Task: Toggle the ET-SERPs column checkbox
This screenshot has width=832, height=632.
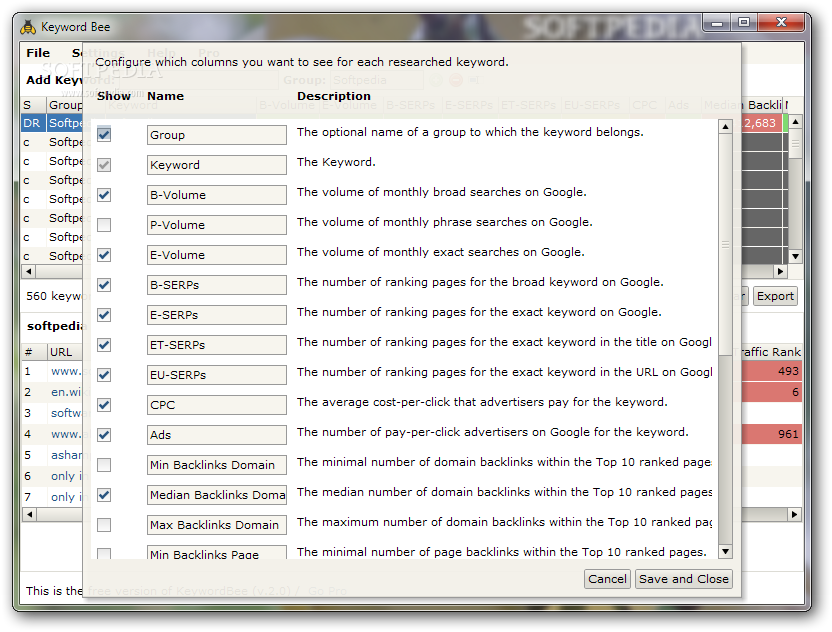Action: pyautogui.click(x=104, y=345)
